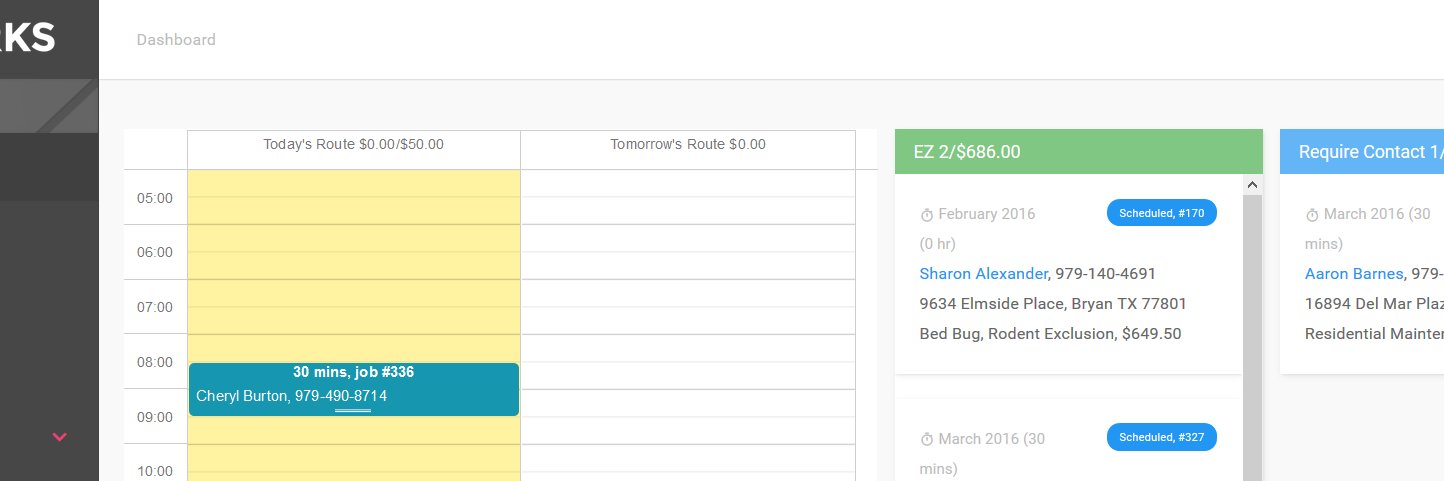Click the EZ panel scrollbar track
The width and height of the screenshot is (1444, 481).
click(x=1252, y=338)
